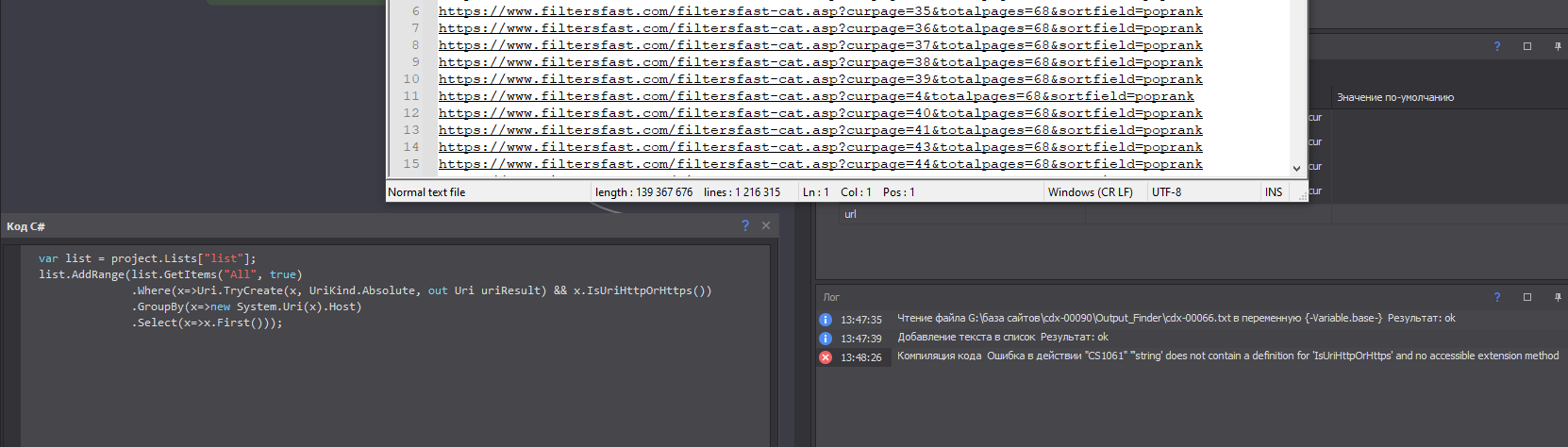Open the curpage=36 URL in Notepad++
This screenshot has height=447, width=1568.
click(x=820, y=28)
